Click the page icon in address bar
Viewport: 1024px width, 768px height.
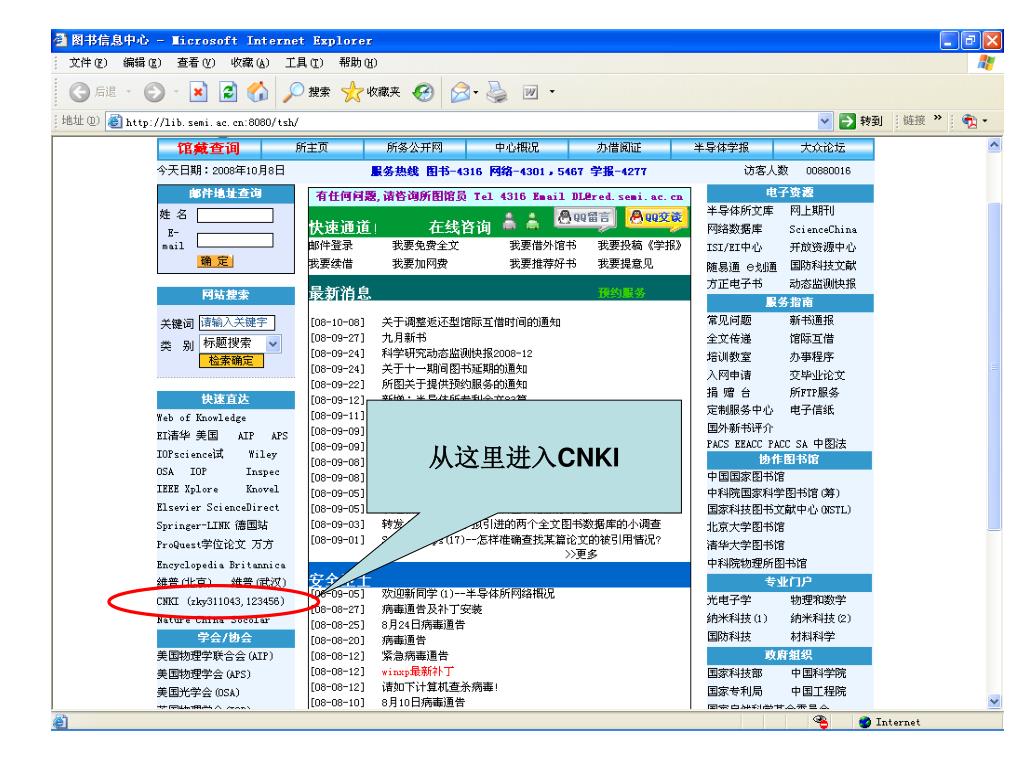(x=114, y=121)
